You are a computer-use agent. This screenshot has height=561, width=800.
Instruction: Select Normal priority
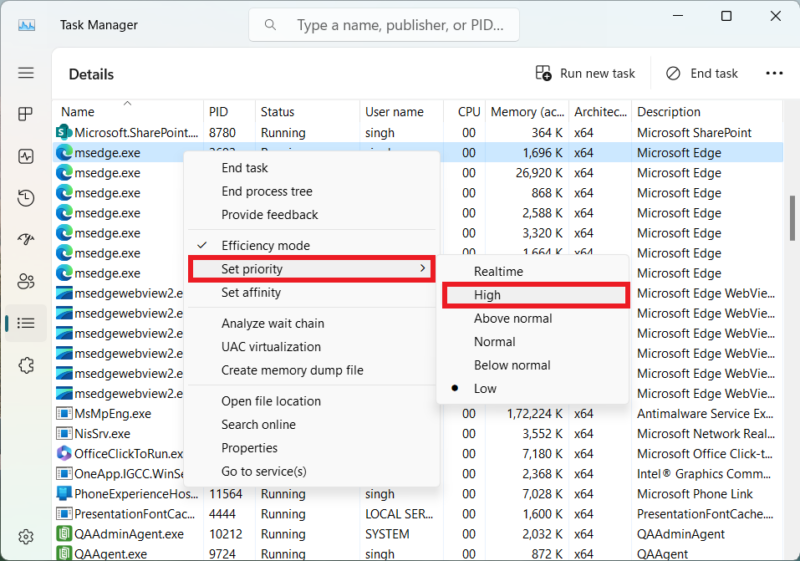coord(535,342)
